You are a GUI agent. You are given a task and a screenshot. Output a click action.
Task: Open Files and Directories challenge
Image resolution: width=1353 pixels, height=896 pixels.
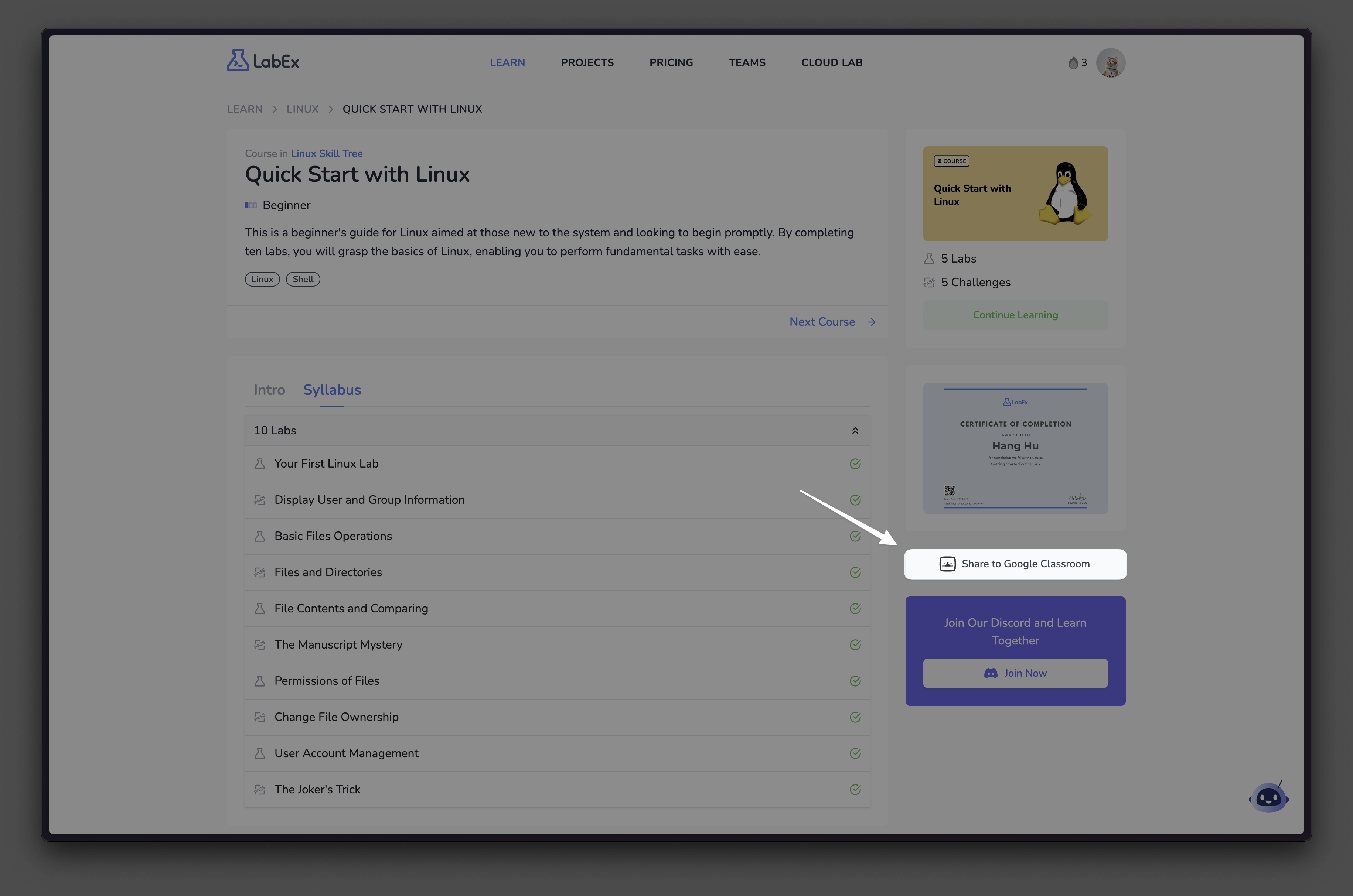tap(557, 572)
